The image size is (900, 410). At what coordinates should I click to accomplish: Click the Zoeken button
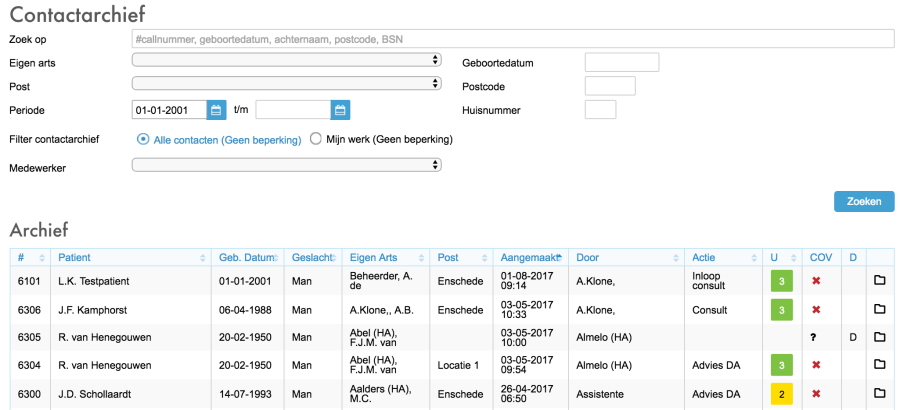864,202
